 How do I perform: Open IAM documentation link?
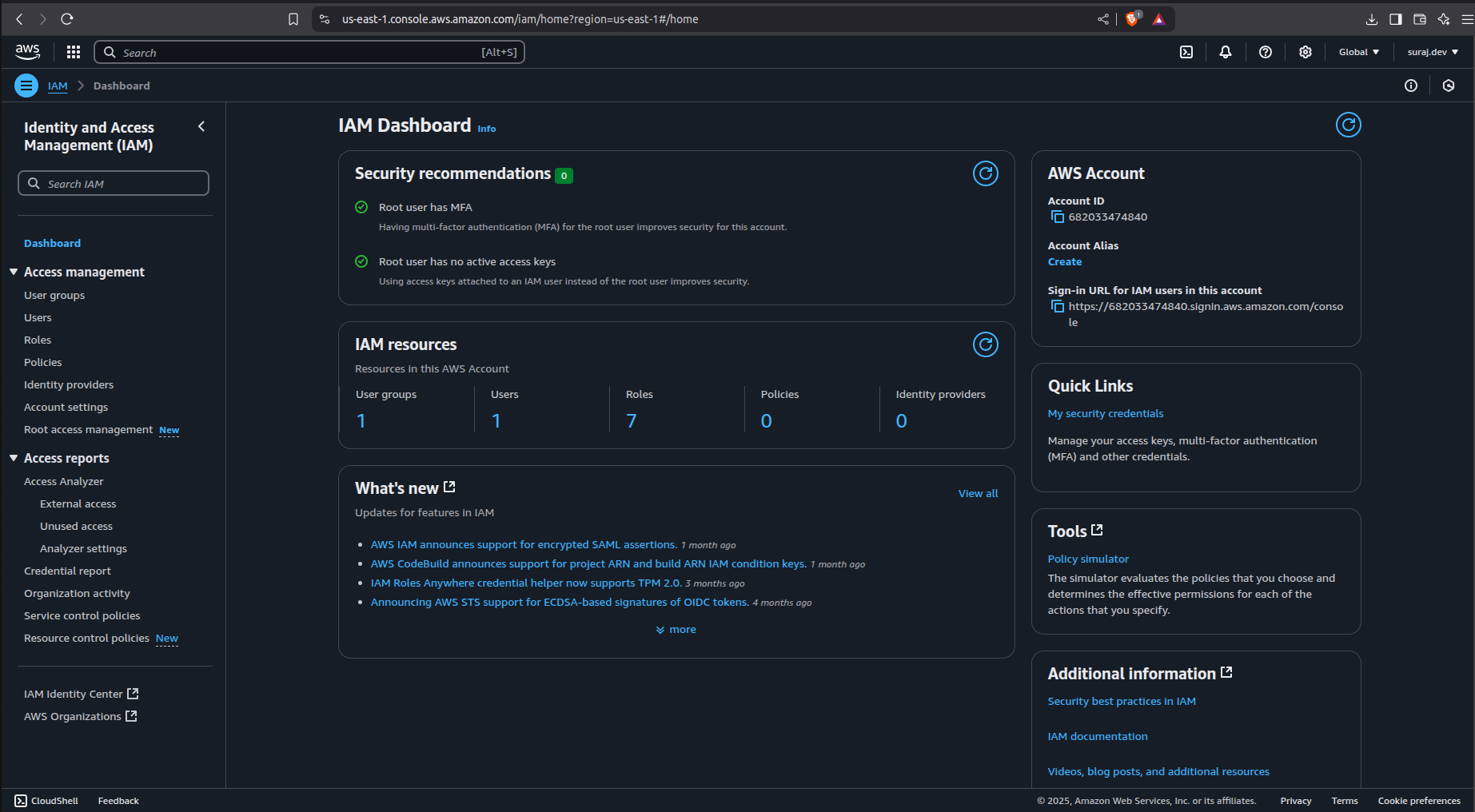[x=1098, y=736]
